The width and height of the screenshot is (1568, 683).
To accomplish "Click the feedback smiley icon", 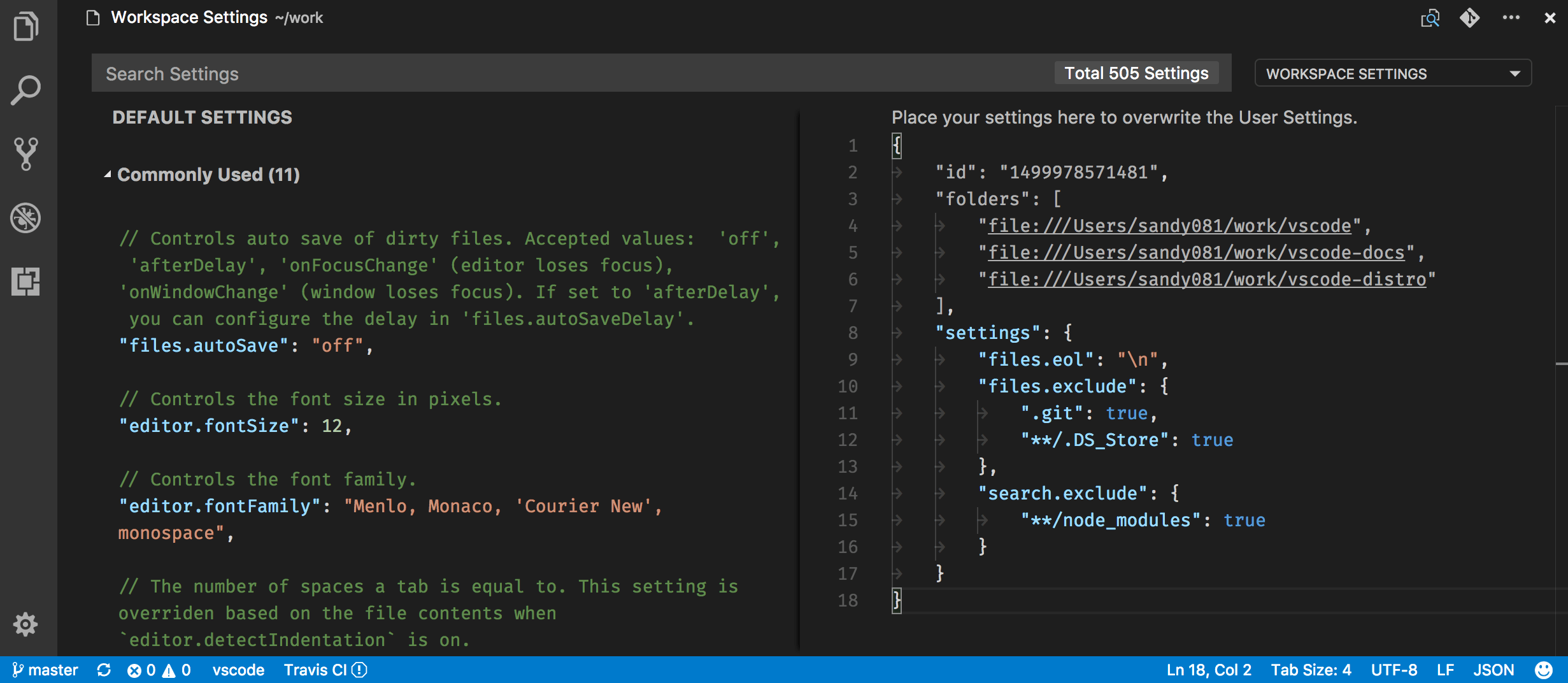I will (1543, 670).
